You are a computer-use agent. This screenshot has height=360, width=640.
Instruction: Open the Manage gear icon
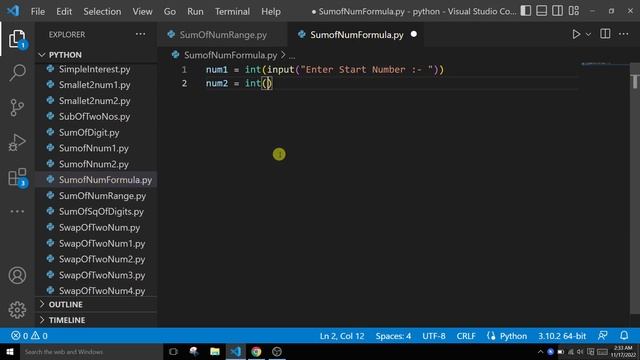(17, 310)
